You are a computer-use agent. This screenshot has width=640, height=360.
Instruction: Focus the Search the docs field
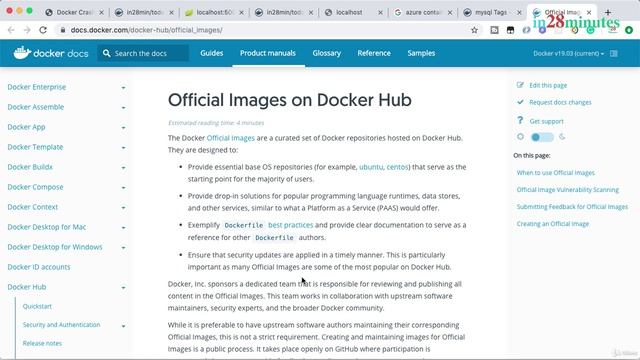click(x=143, y=53)
